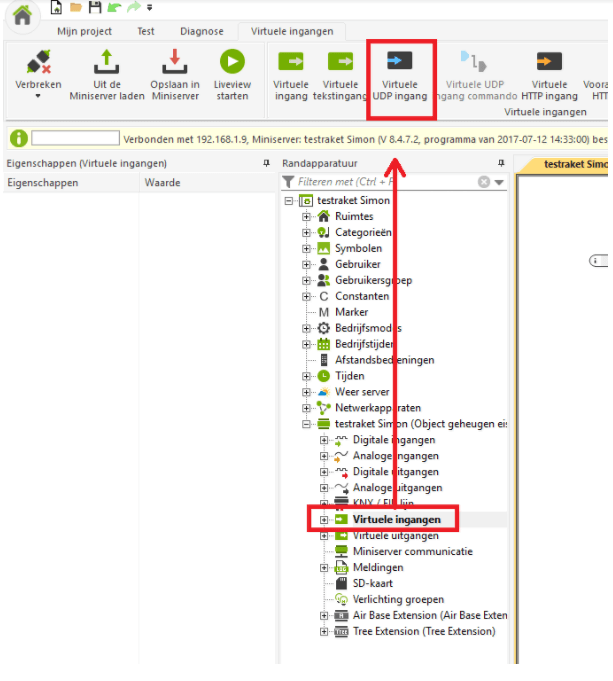Open the Diagnose tab
Viewport: 613px width, 681px height.
pyautogui.click(x=203, y=32)
